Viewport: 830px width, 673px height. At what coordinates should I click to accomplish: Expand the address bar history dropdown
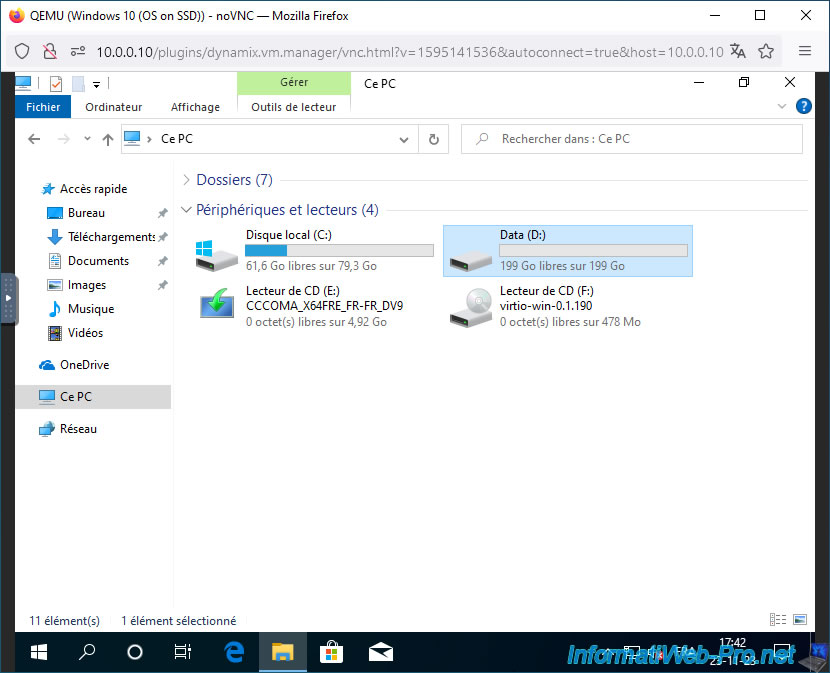click(x=404, y=140)
